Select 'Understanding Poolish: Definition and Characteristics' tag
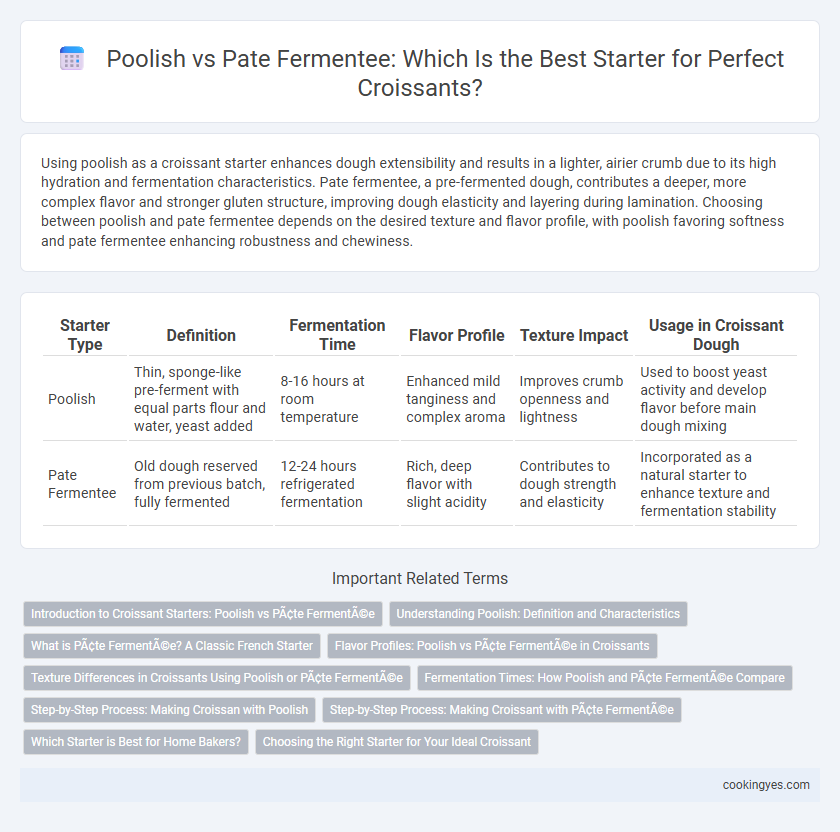This screenshot has width=840, height=832. 538,614
